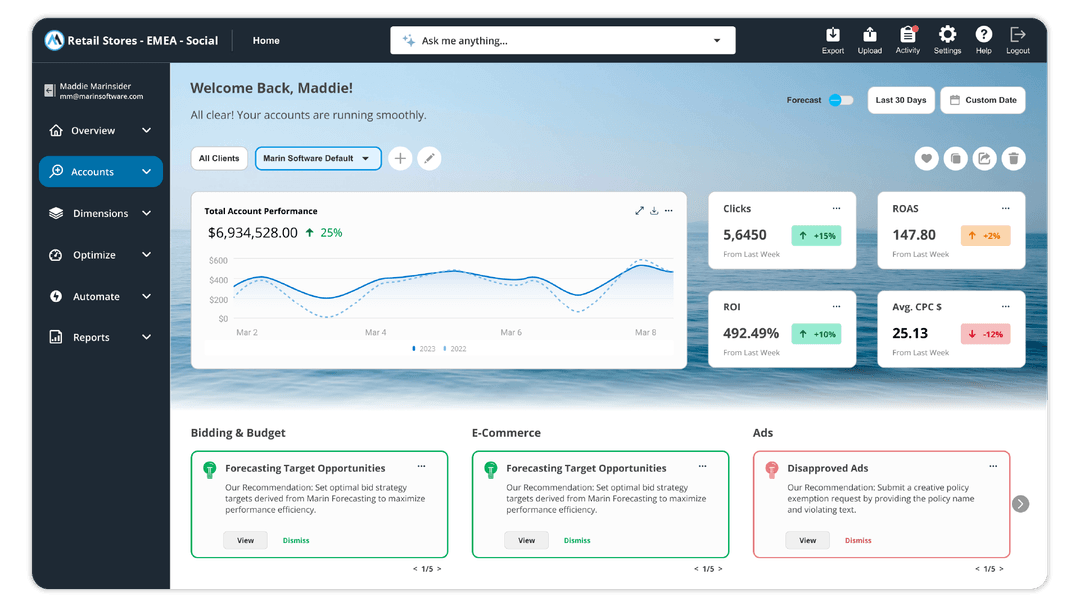Add a new filter with the plus icon
Viewport: 1080px width, 607px height.
point(400,158)
